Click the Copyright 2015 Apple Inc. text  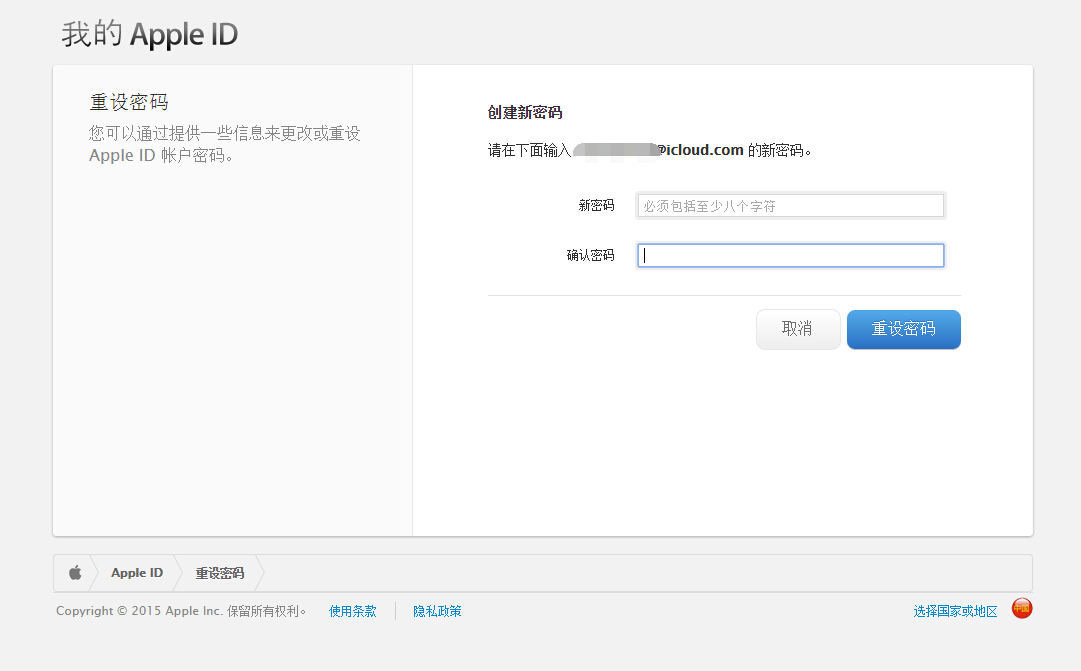tap(181, 611)
